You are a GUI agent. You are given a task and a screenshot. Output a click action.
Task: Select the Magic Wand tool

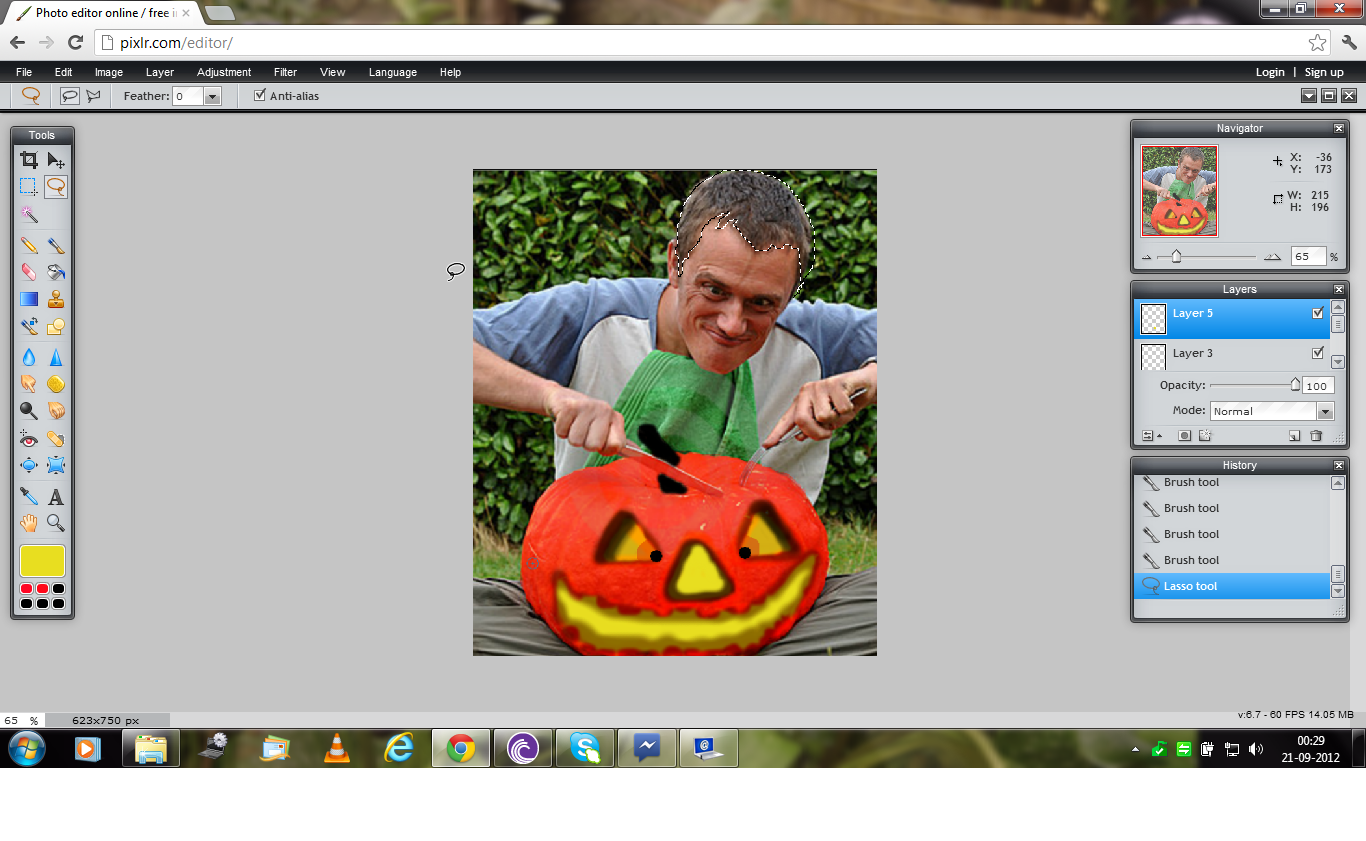29,215
